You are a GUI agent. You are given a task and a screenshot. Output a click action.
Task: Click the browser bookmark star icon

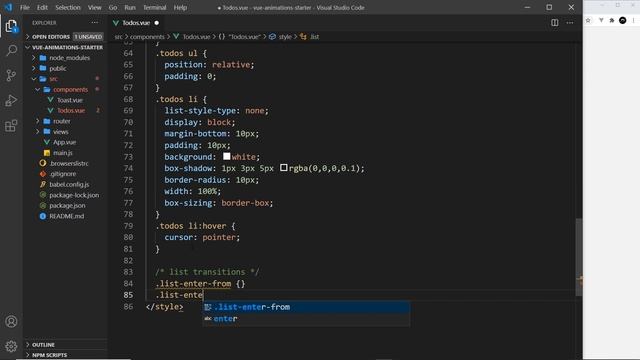pos(588,20)
